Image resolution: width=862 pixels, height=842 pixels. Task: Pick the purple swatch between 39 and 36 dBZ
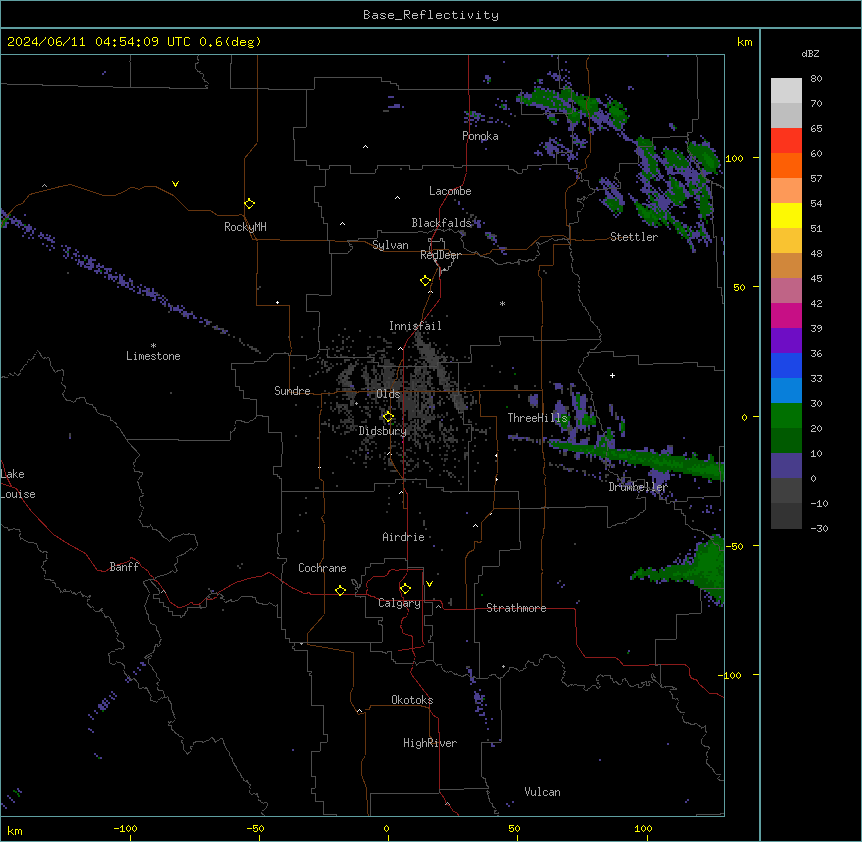click(x=786, y=341)
